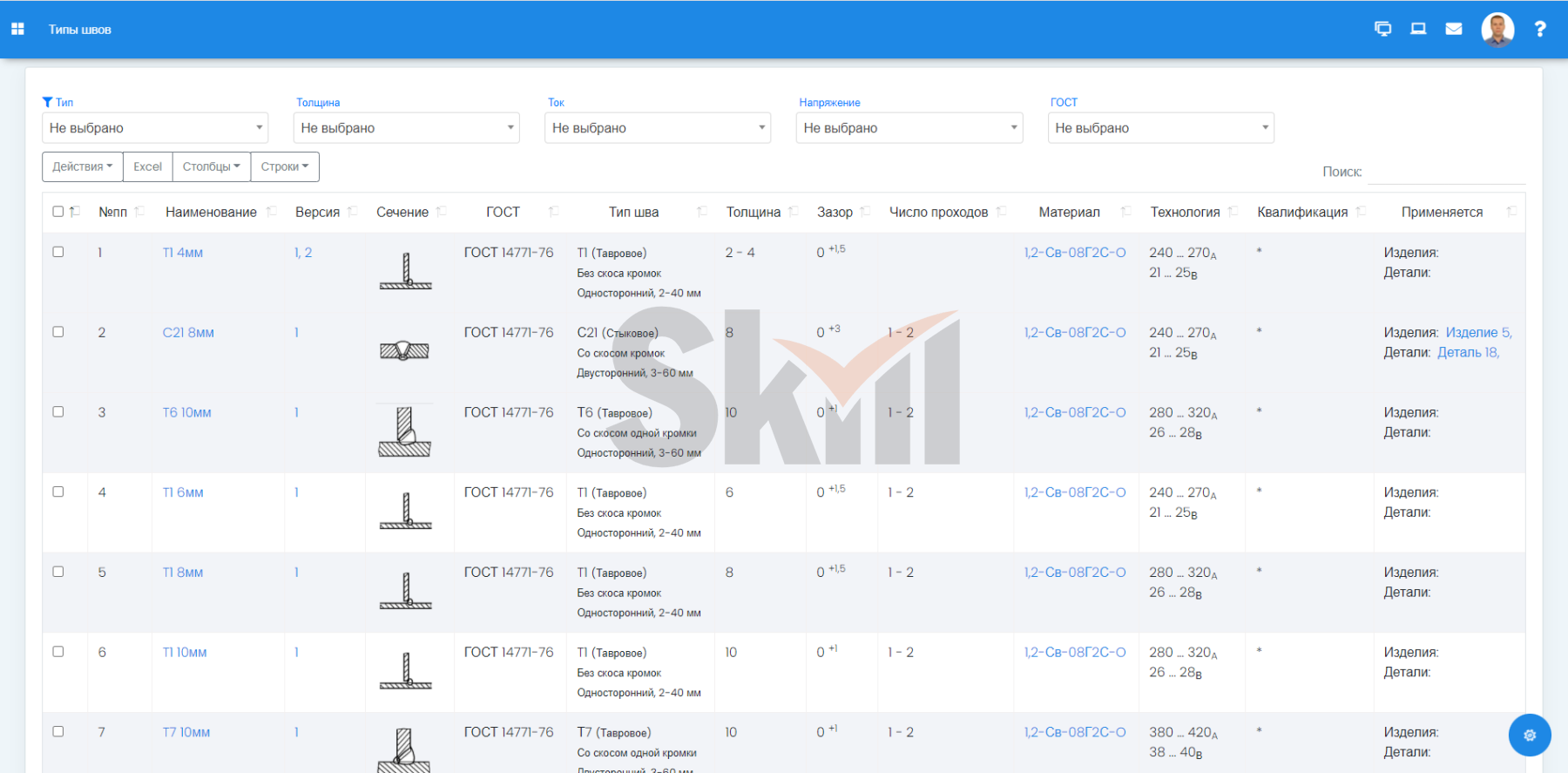Select the checkbox for row 5 Т1 8мм
Viewport: 1568px width, 773px height.
[58, 572]
